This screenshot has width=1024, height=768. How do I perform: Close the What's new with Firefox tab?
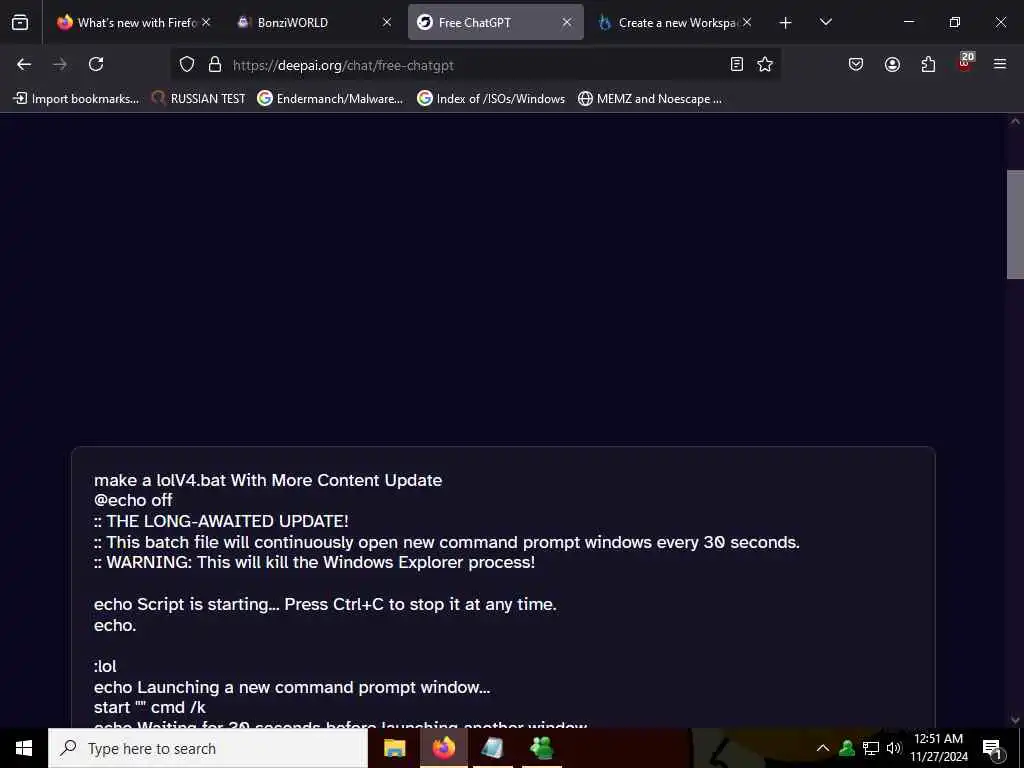(206, 22)
